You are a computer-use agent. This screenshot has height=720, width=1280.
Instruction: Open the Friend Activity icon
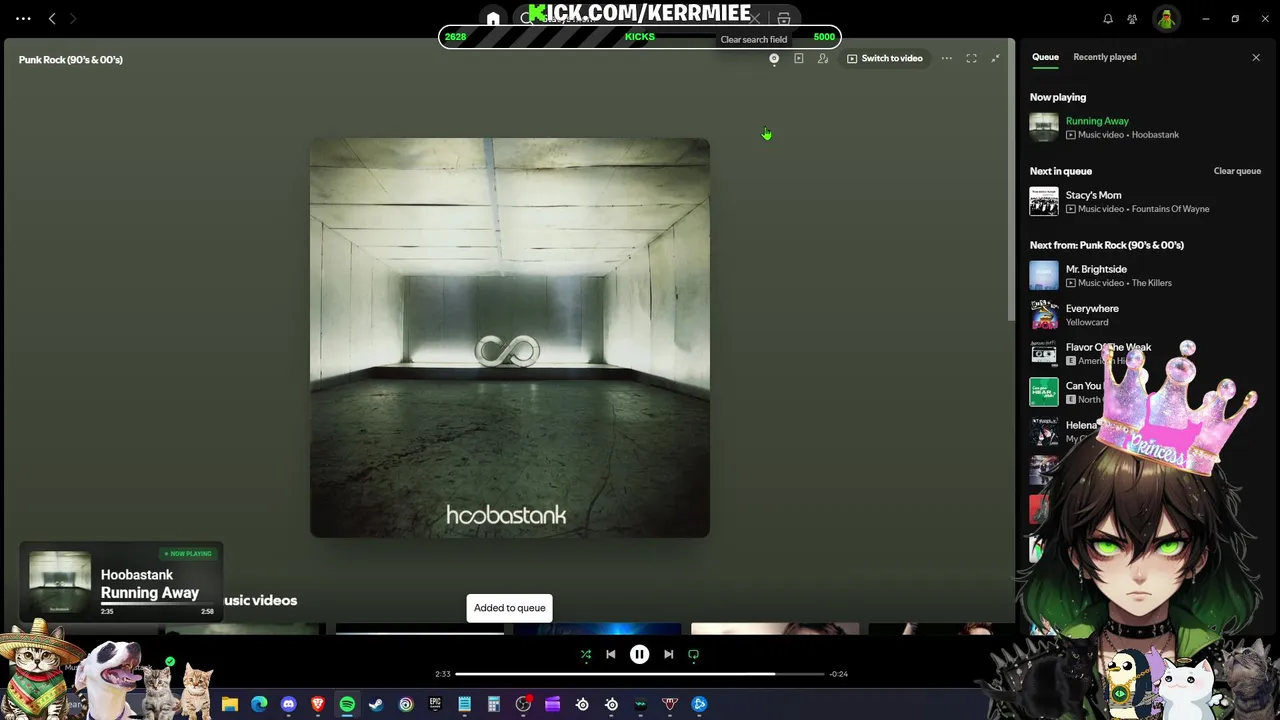[x=1132, y=18]
